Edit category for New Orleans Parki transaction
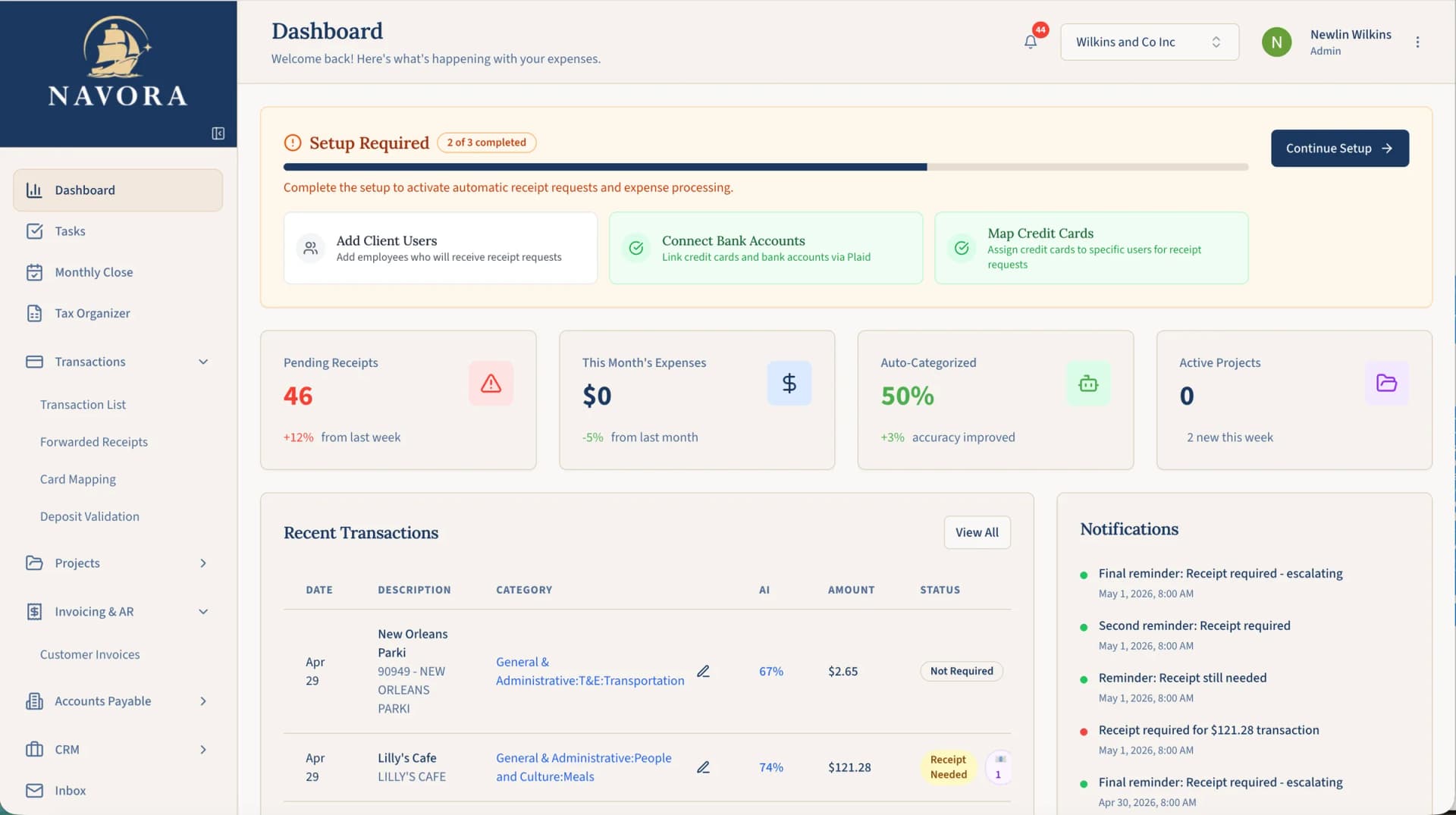 click(703, 671)
